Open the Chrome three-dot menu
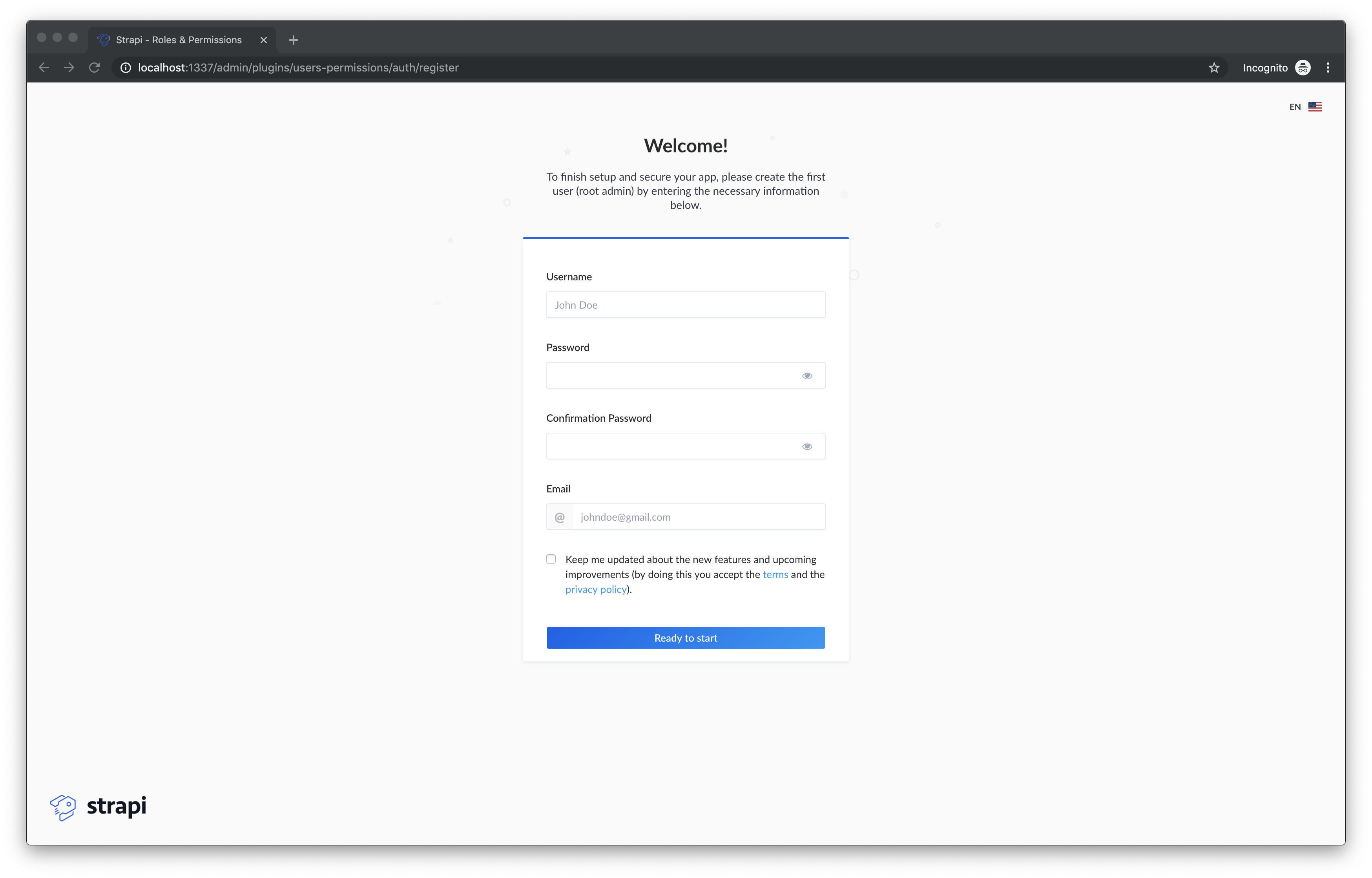 click(1328, 68)
